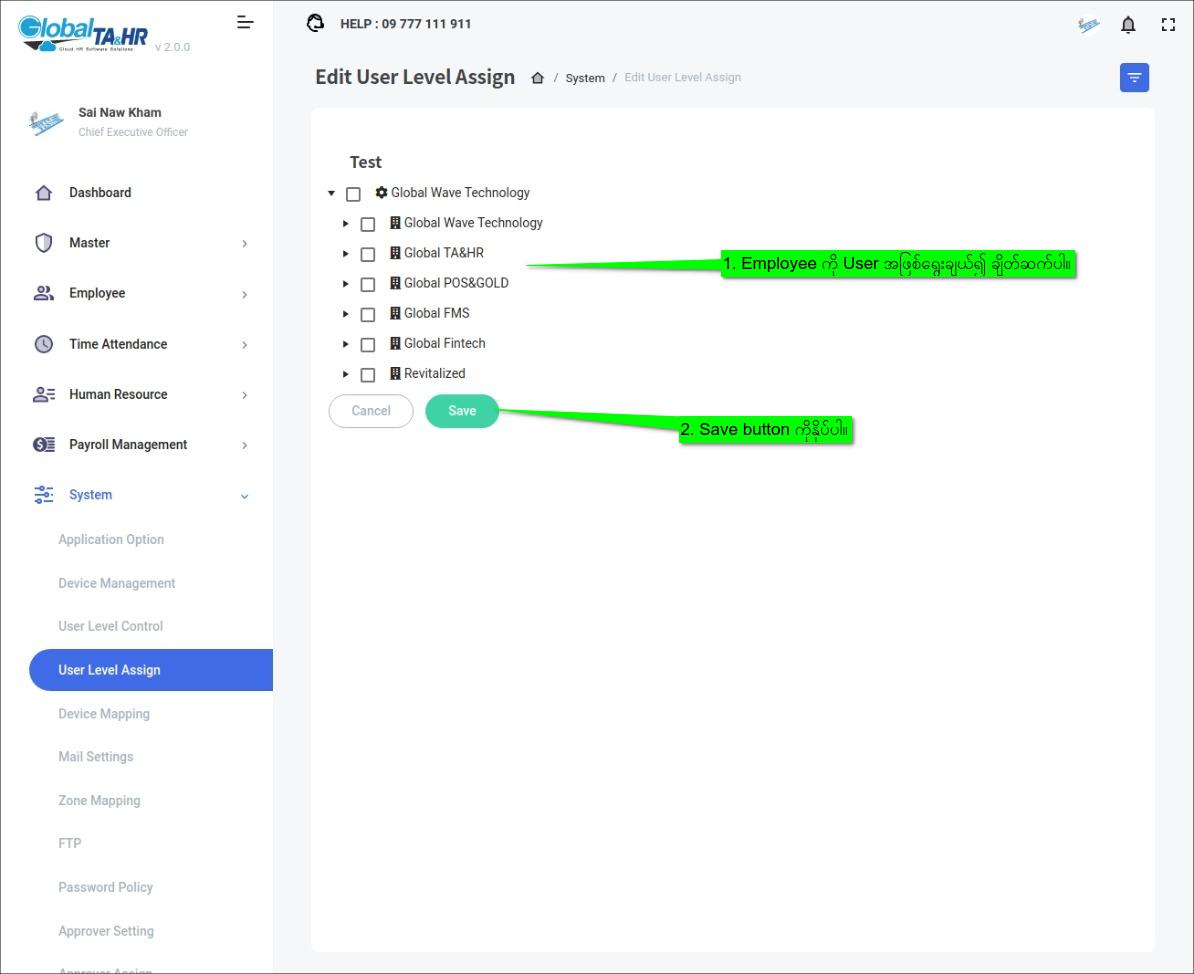Expand the Global POS&GOLD tree node

[346, 284]
